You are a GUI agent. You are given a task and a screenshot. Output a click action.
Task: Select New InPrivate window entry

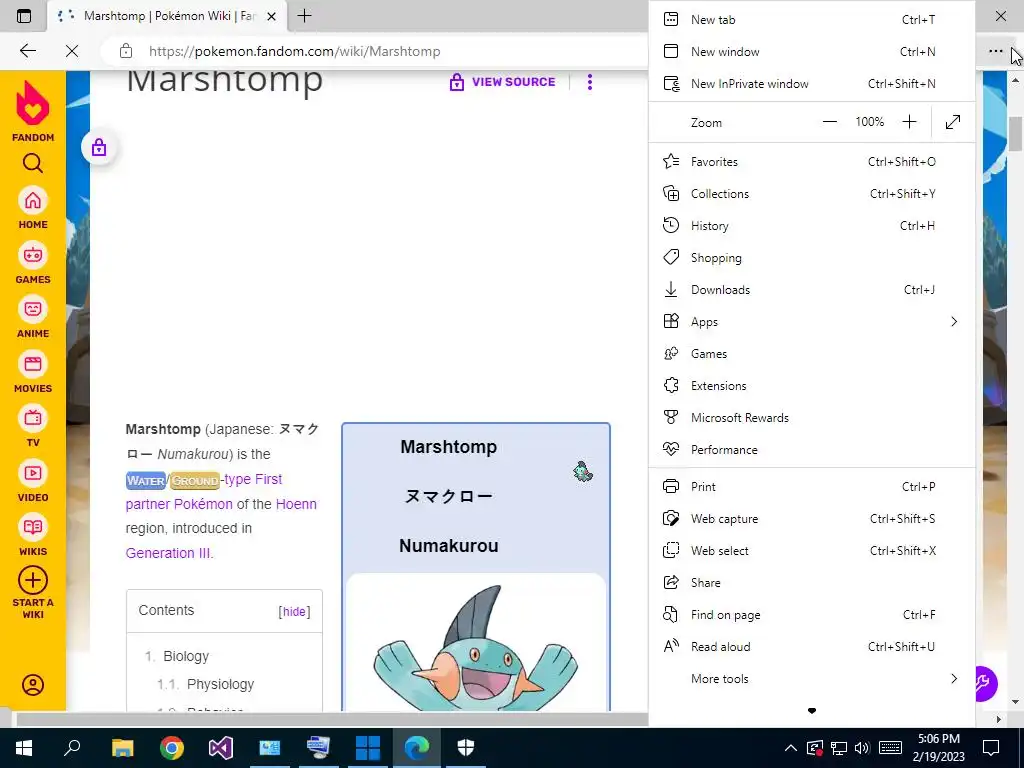pyautogui.click(x=812, y=84)
